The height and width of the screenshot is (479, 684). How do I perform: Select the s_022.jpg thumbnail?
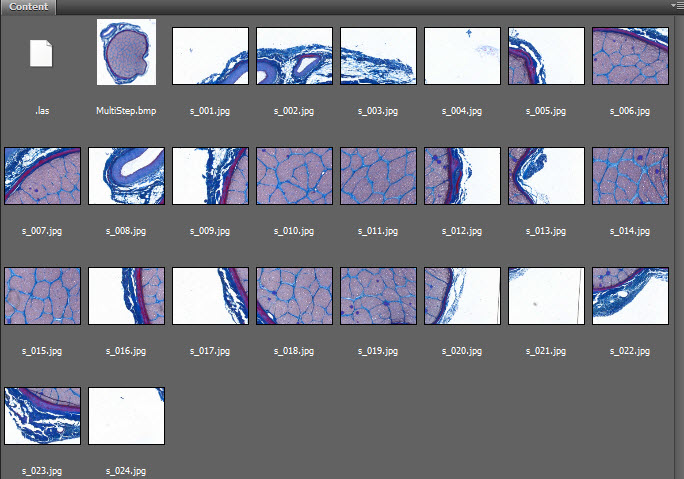pos(630,296)
